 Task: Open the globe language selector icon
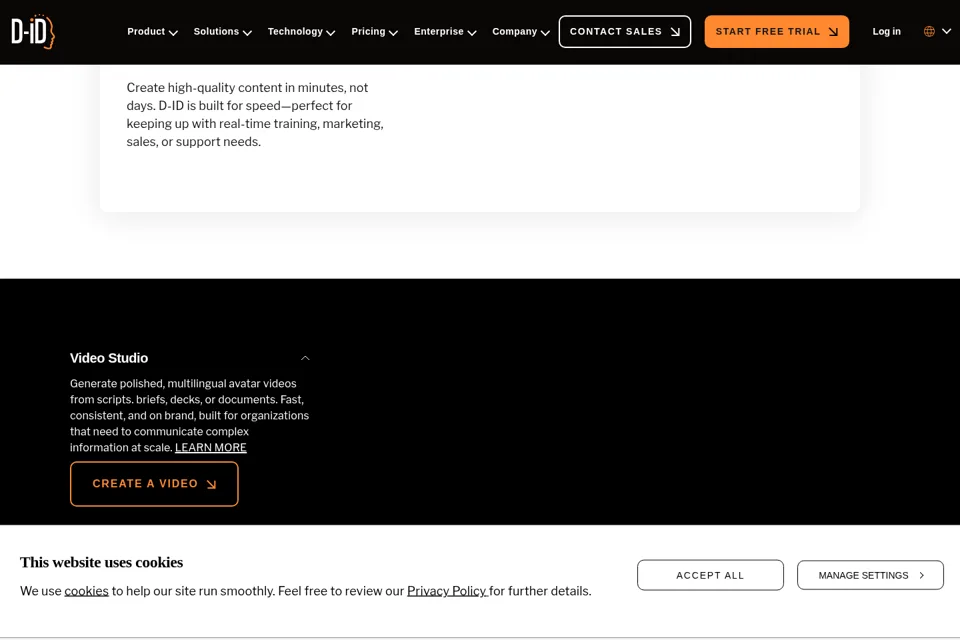coord(929,31)
